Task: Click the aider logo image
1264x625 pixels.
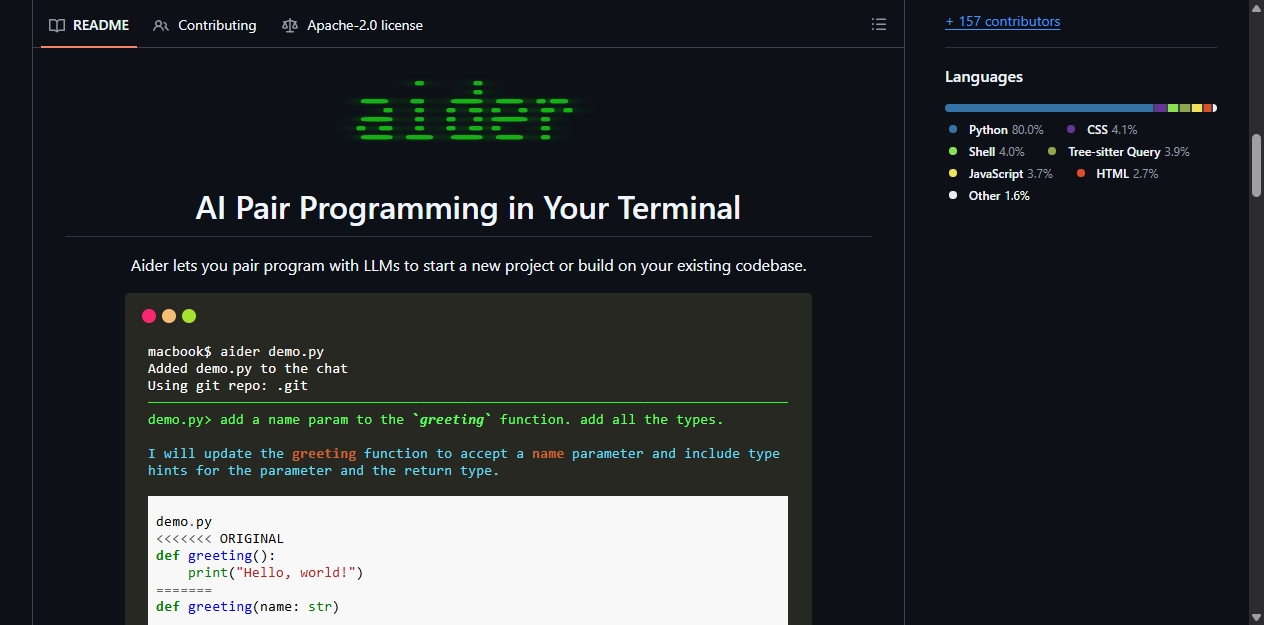Action: coord(468,110)
